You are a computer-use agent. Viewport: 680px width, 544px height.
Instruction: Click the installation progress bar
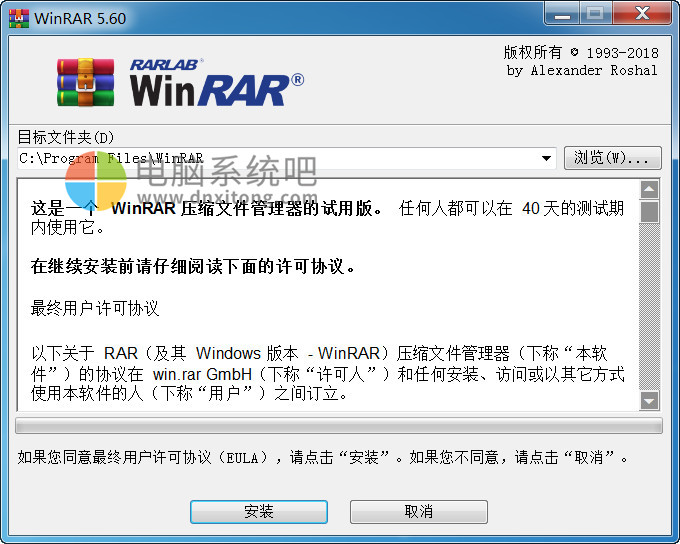[339, 426]
